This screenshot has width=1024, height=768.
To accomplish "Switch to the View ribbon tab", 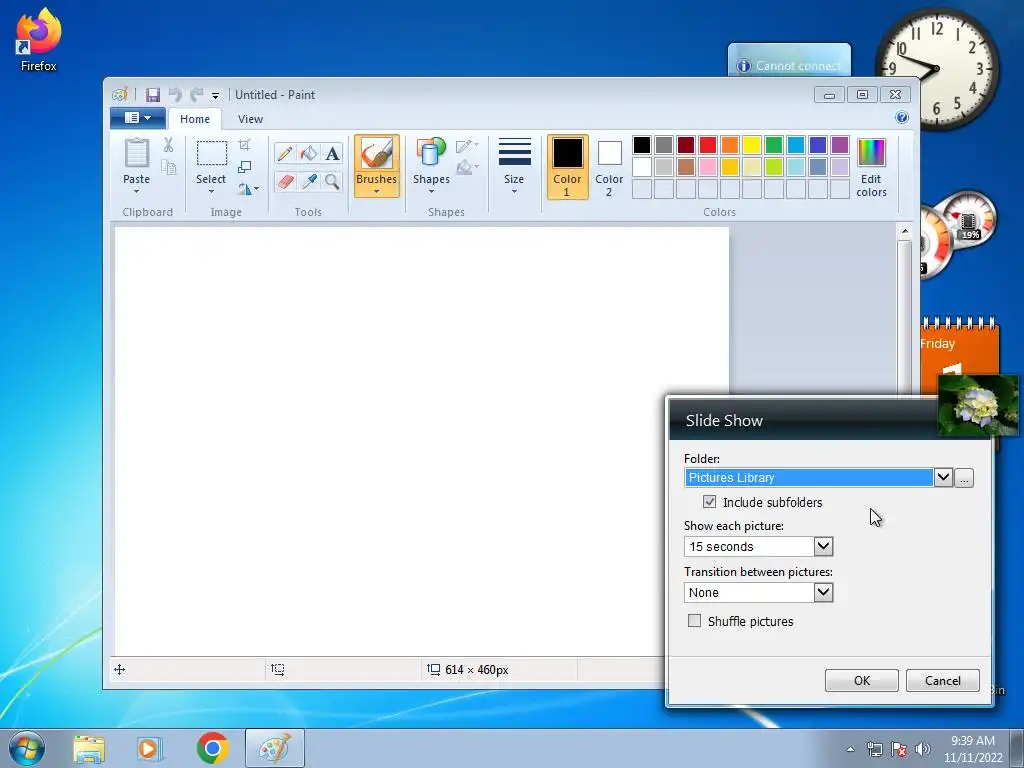I will (x=250, y=119).
